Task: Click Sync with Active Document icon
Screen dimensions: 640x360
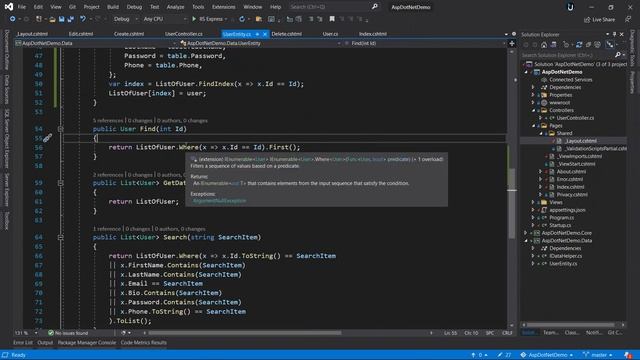Action: [579, 45]
